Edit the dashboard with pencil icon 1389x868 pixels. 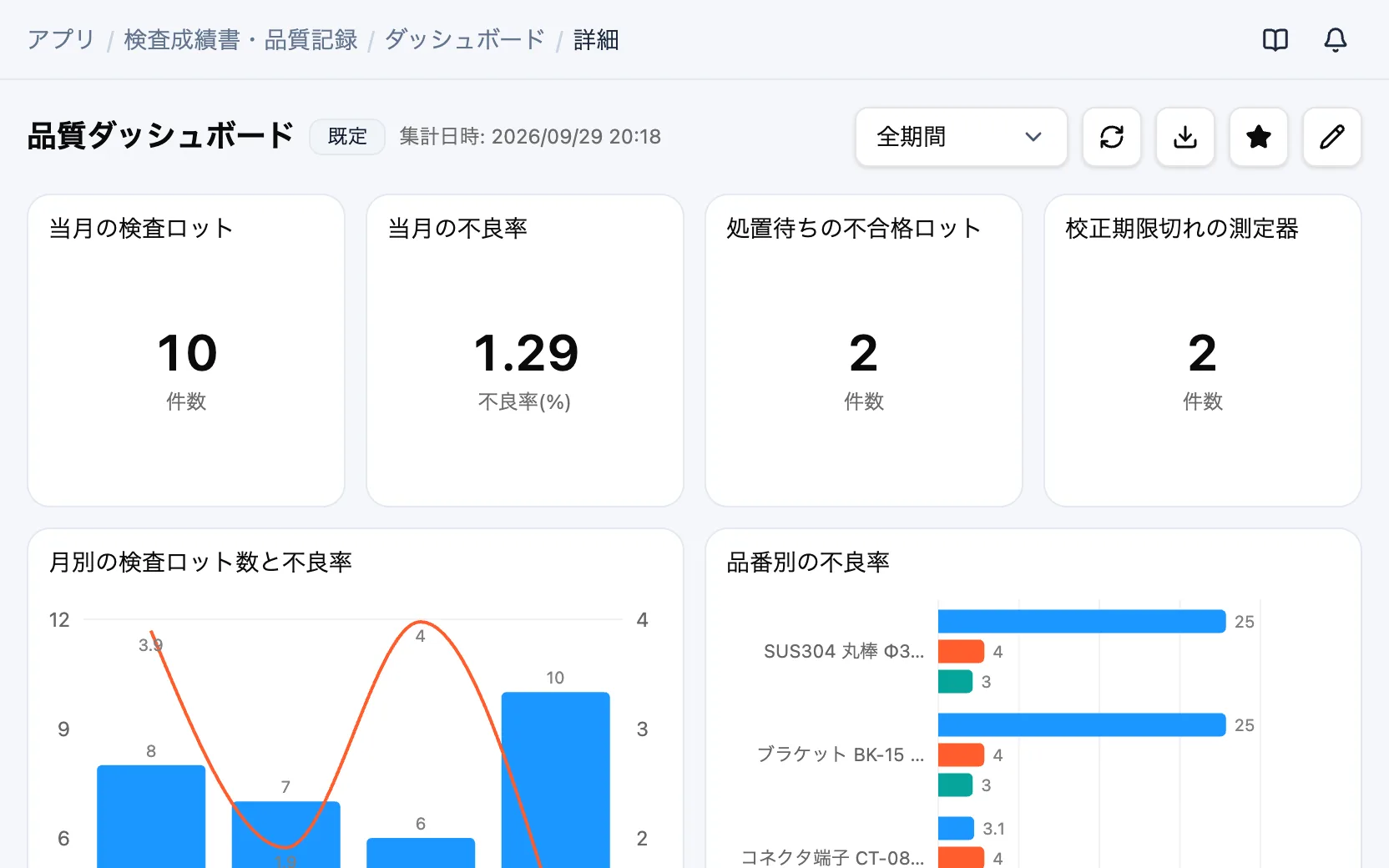[x=1332, y=137]
